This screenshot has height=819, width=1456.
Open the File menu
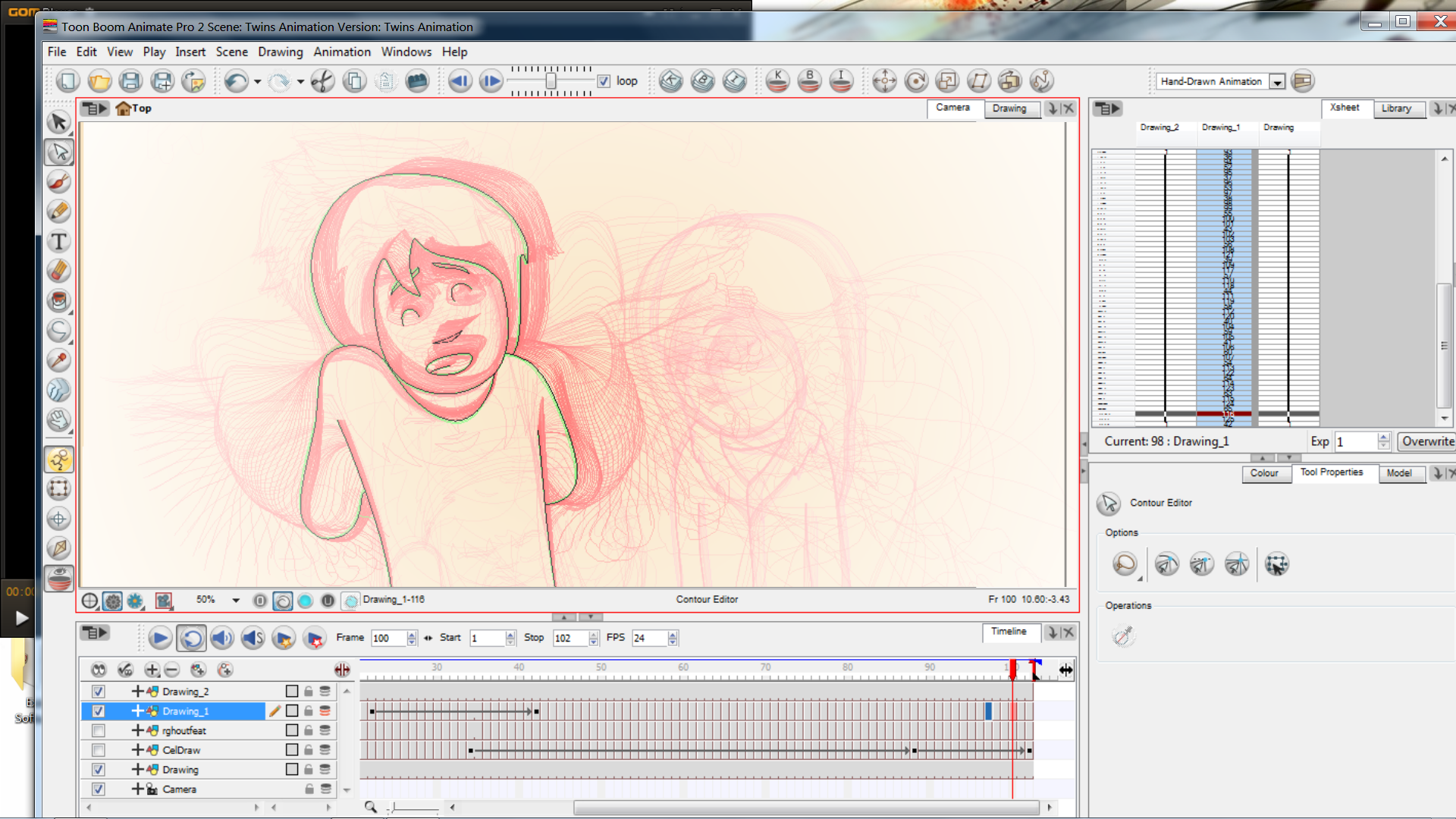point(57,52)
